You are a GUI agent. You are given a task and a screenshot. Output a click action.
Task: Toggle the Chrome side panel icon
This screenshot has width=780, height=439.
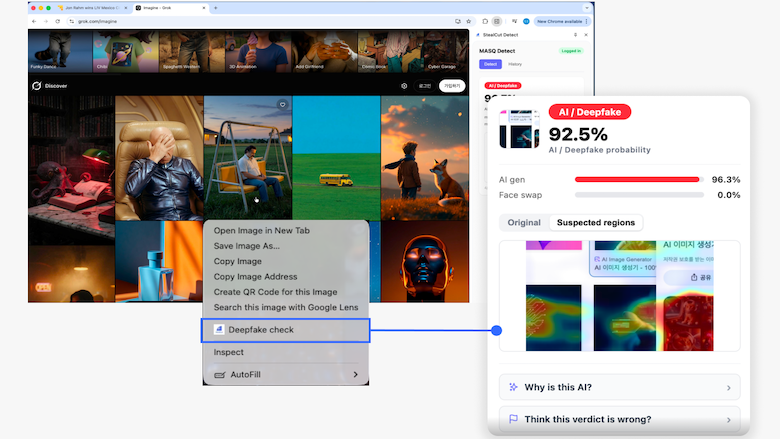coord(496,21)
